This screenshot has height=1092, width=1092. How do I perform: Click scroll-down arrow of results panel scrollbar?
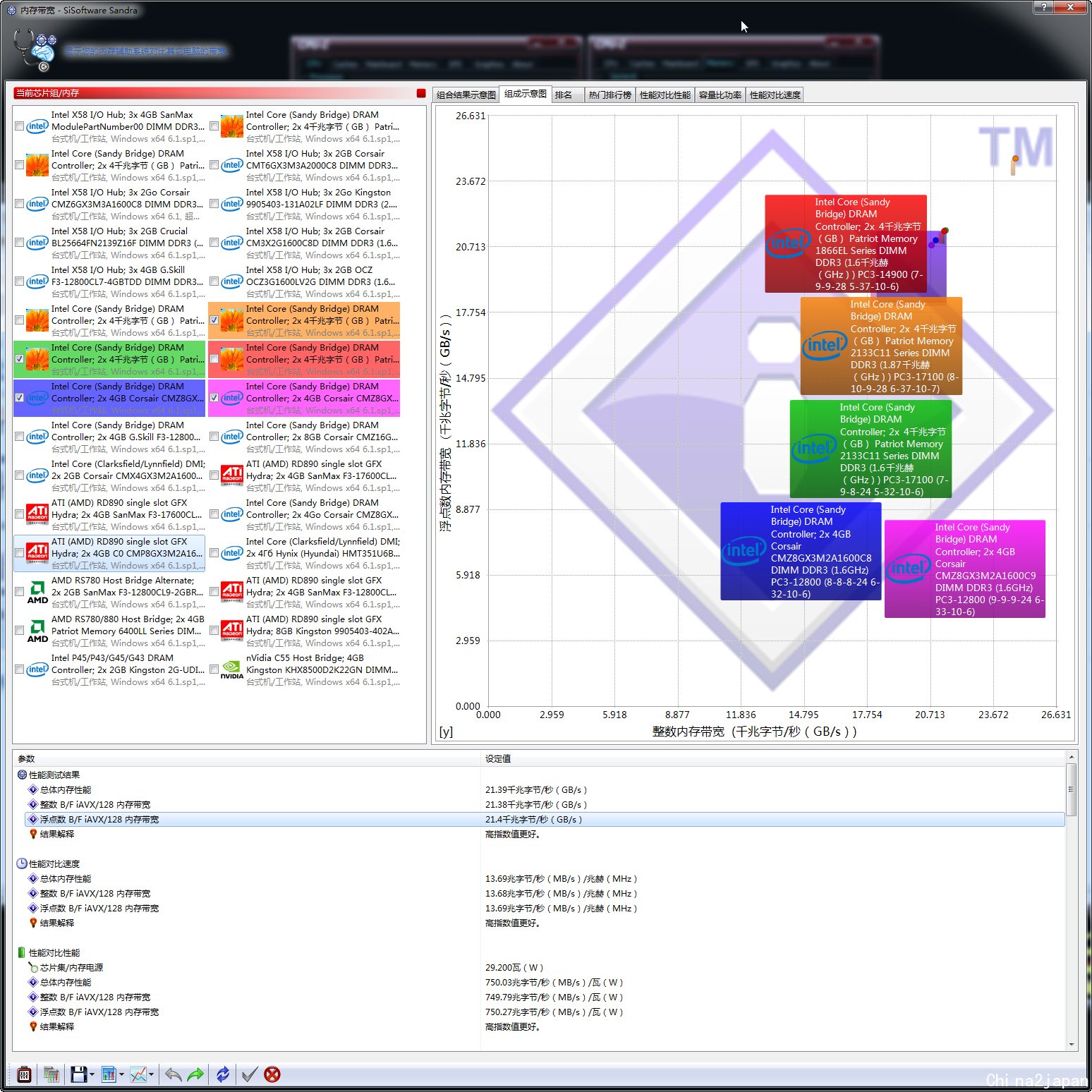click(1072, 1045)
